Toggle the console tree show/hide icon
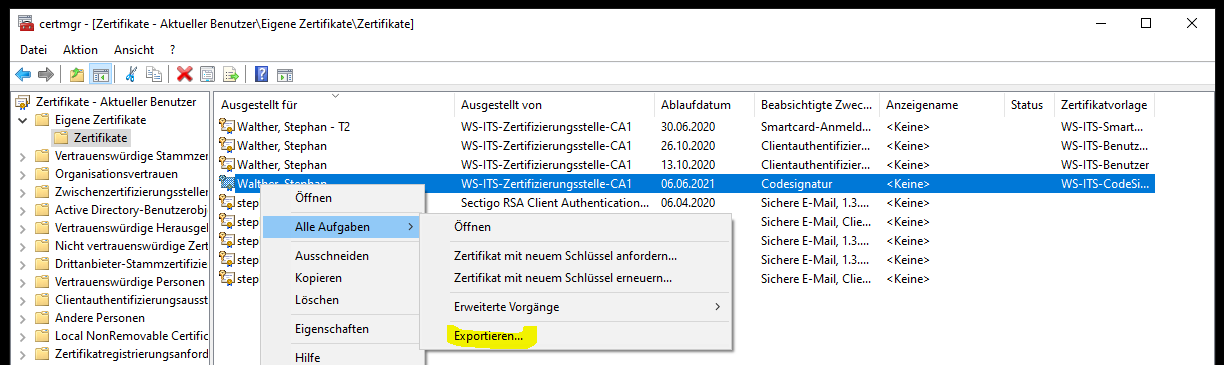 (x=100, y=74)
